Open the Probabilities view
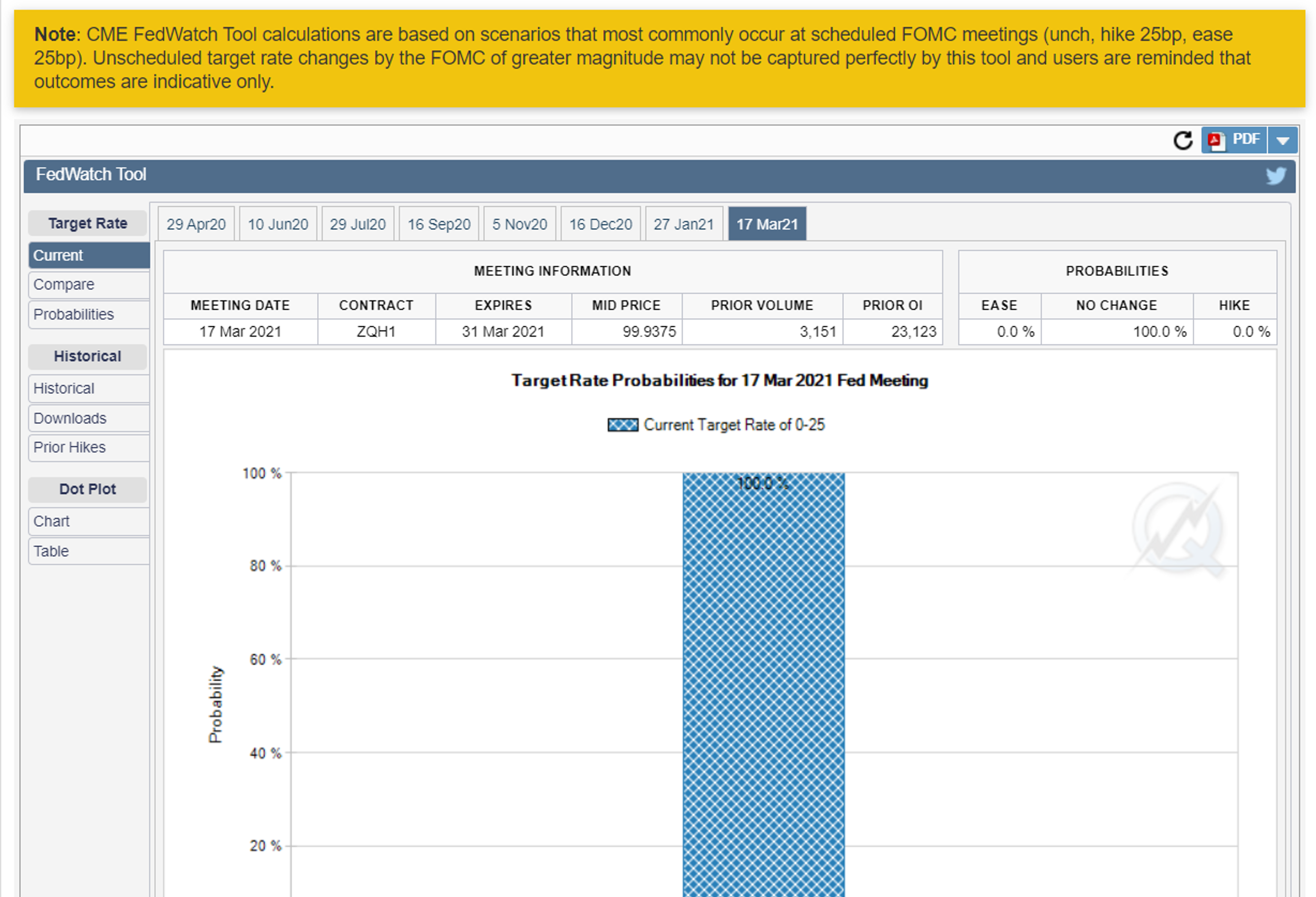The width and height of the screenshot is (1316, 897). 89,314
